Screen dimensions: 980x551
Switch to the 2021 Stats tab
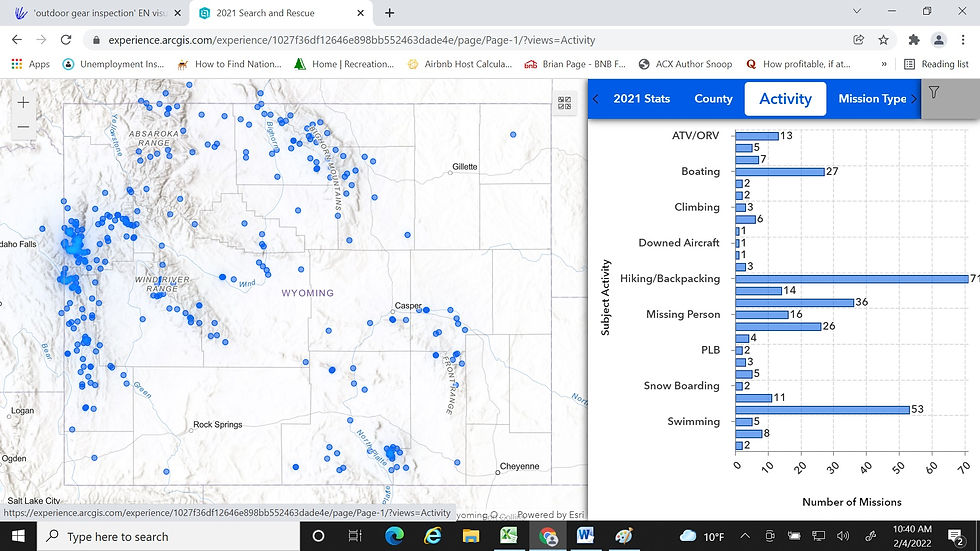point(641,99)
